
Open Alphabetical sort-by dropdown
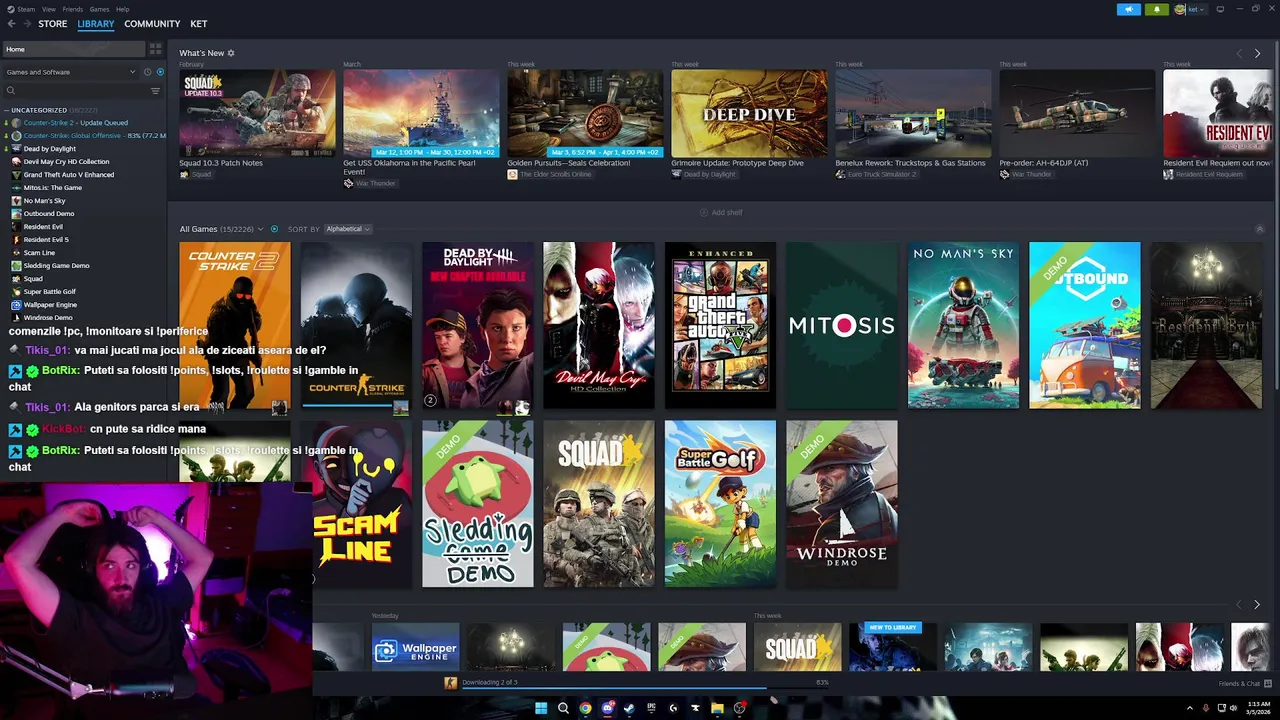[348, 229]
